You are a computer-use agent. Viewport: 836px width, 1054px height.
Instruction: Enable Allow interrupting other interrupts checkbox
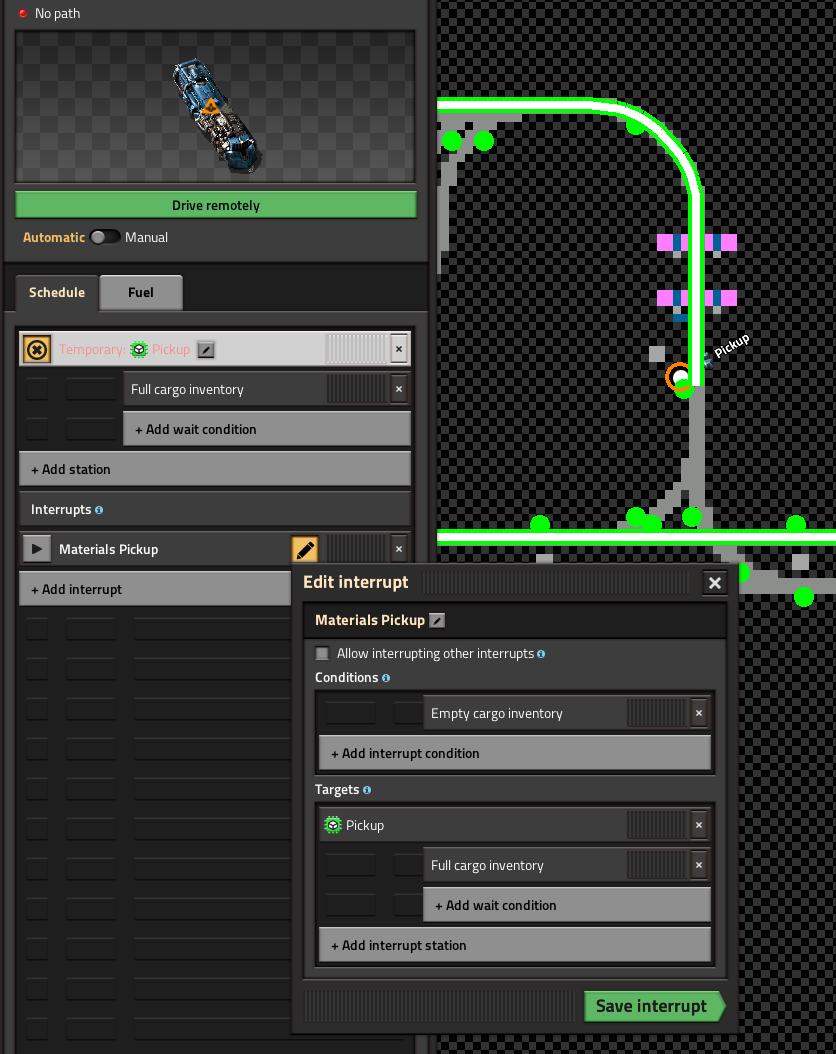point(323,653)
